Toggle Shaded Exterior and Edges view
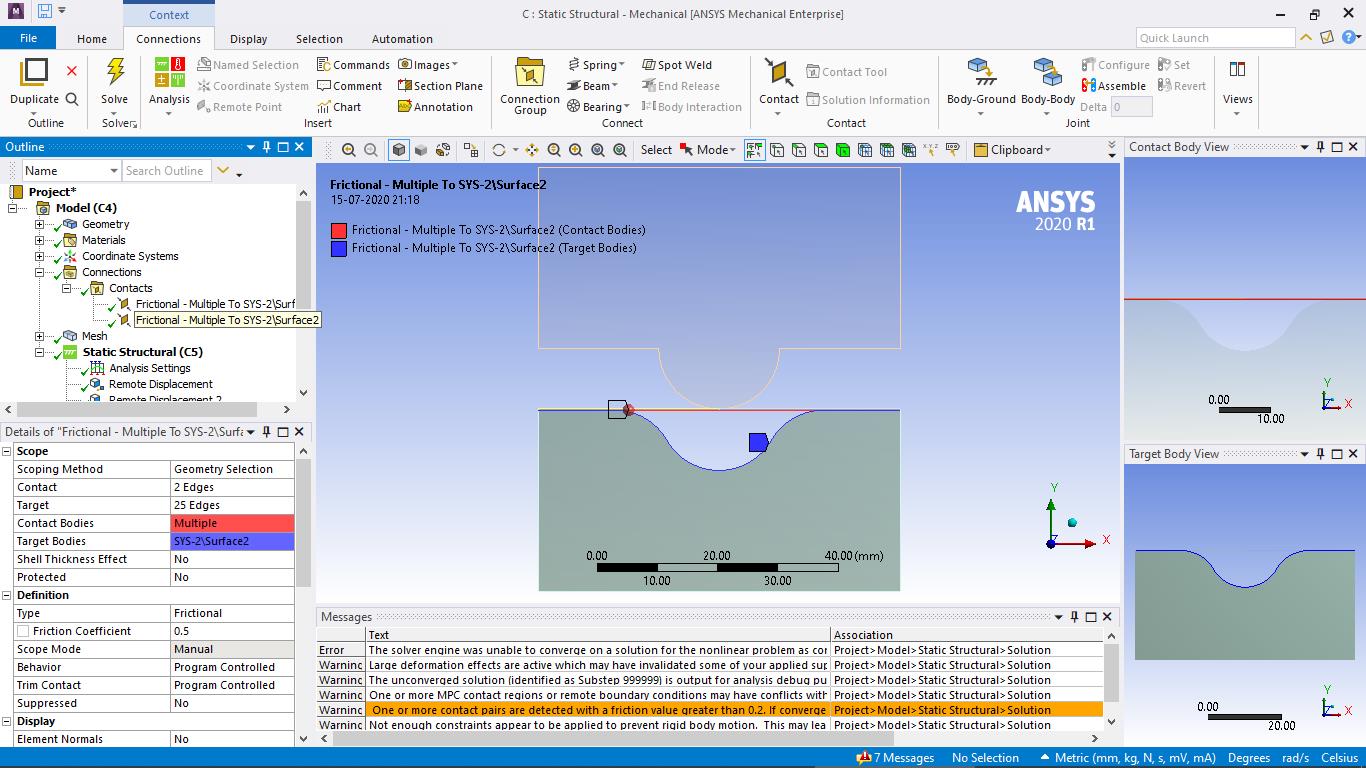 [x=399, y=150]
